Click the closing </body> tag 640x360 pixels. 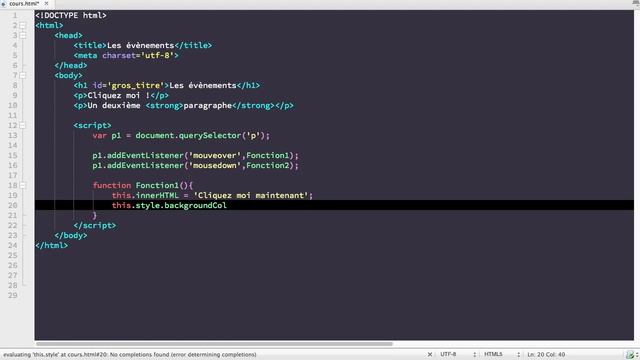[71, 236]
